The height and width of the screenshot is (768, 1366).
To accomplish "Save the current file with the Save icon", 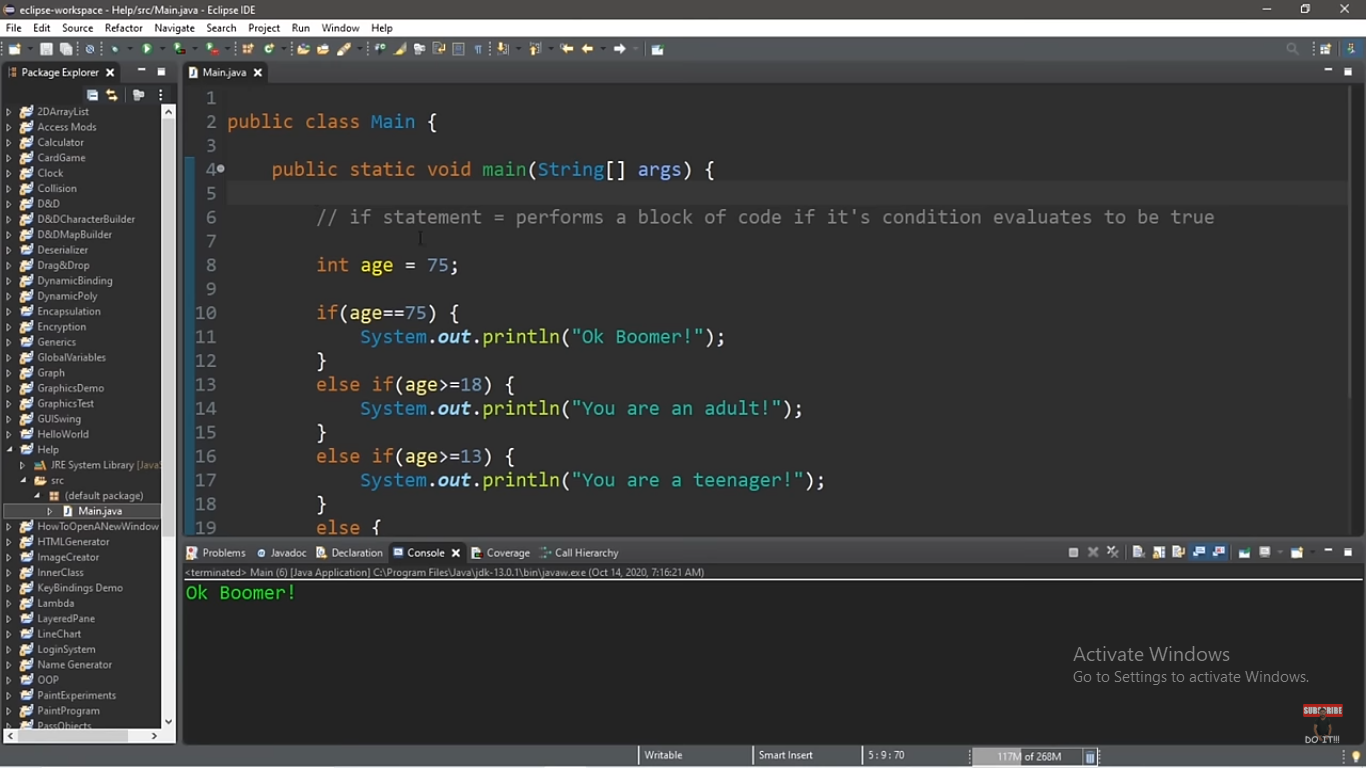I will (x=46, y=49).
